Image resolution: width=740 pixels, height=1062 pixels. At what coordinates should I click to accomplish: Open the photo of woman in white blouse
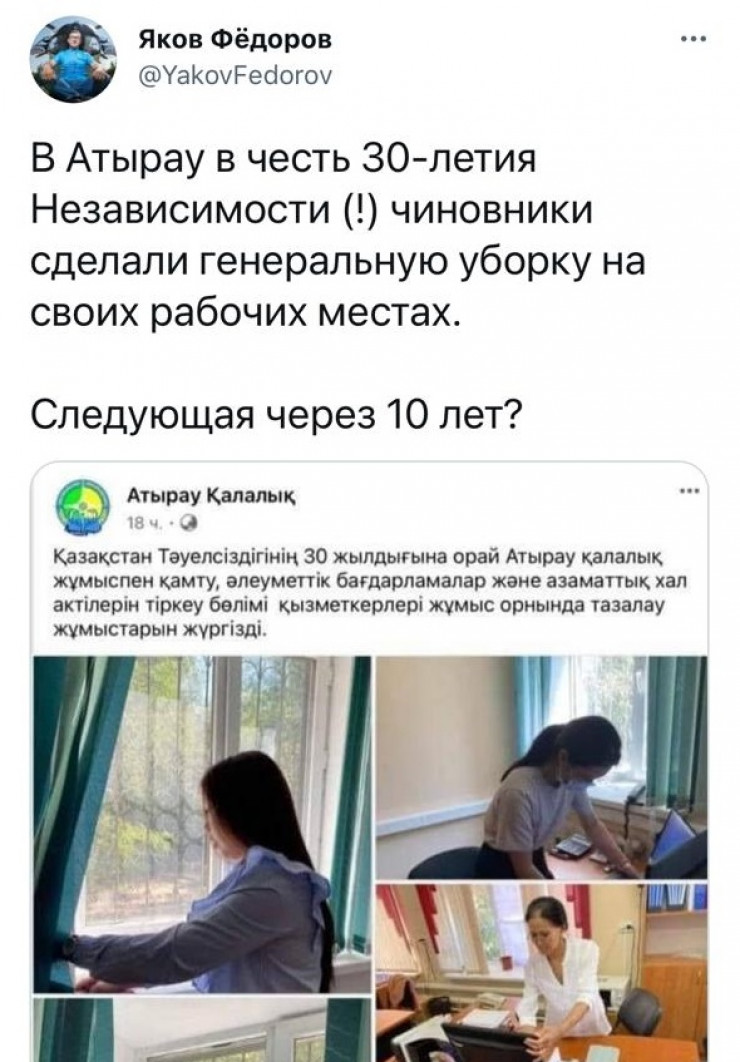pos(541,973)
